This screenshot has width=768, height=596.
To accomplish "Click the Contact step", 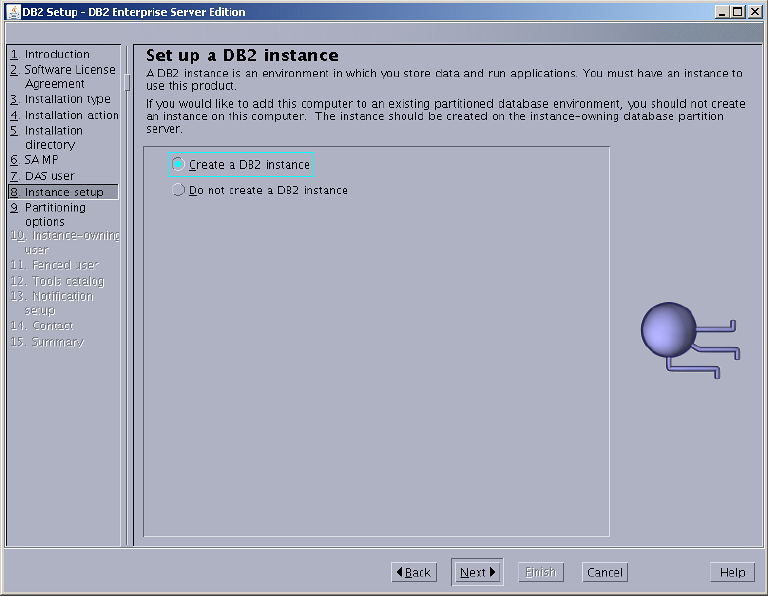I will pyautogui.click(x=42, y=326).
